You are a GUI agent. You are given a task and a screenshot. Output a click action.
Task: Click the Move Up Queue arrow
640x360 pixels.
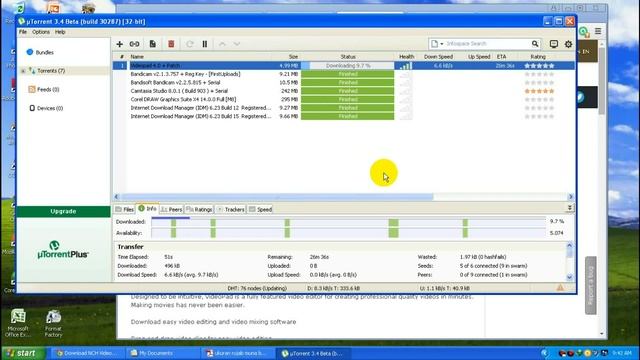pyautogui.click(x=222, y=44)
